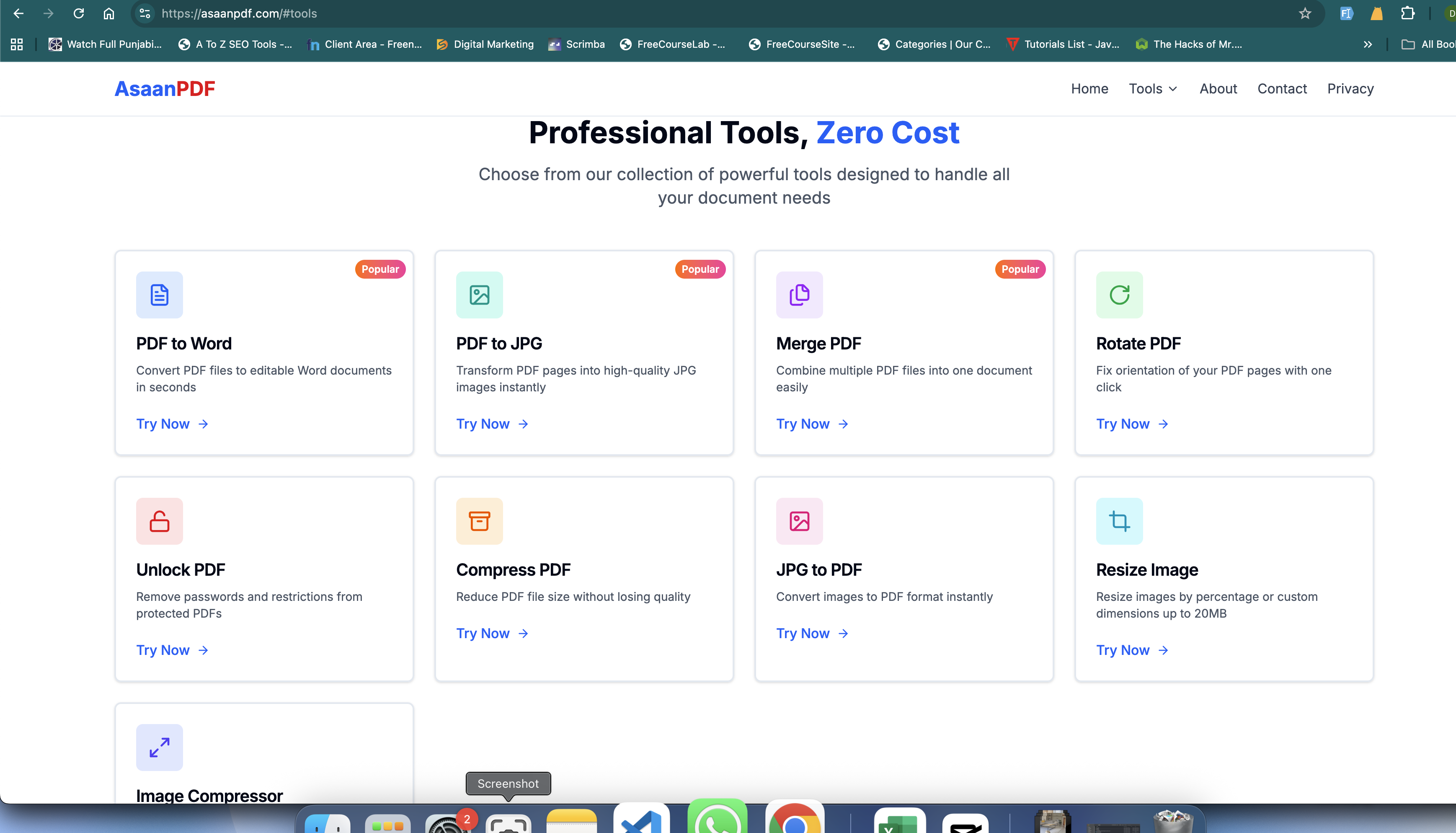Image resolution: width=1456 pixels, height=833 pixels.
Task: Click the Rotate PDF green arrow icon
Action: pos(1119,295)
